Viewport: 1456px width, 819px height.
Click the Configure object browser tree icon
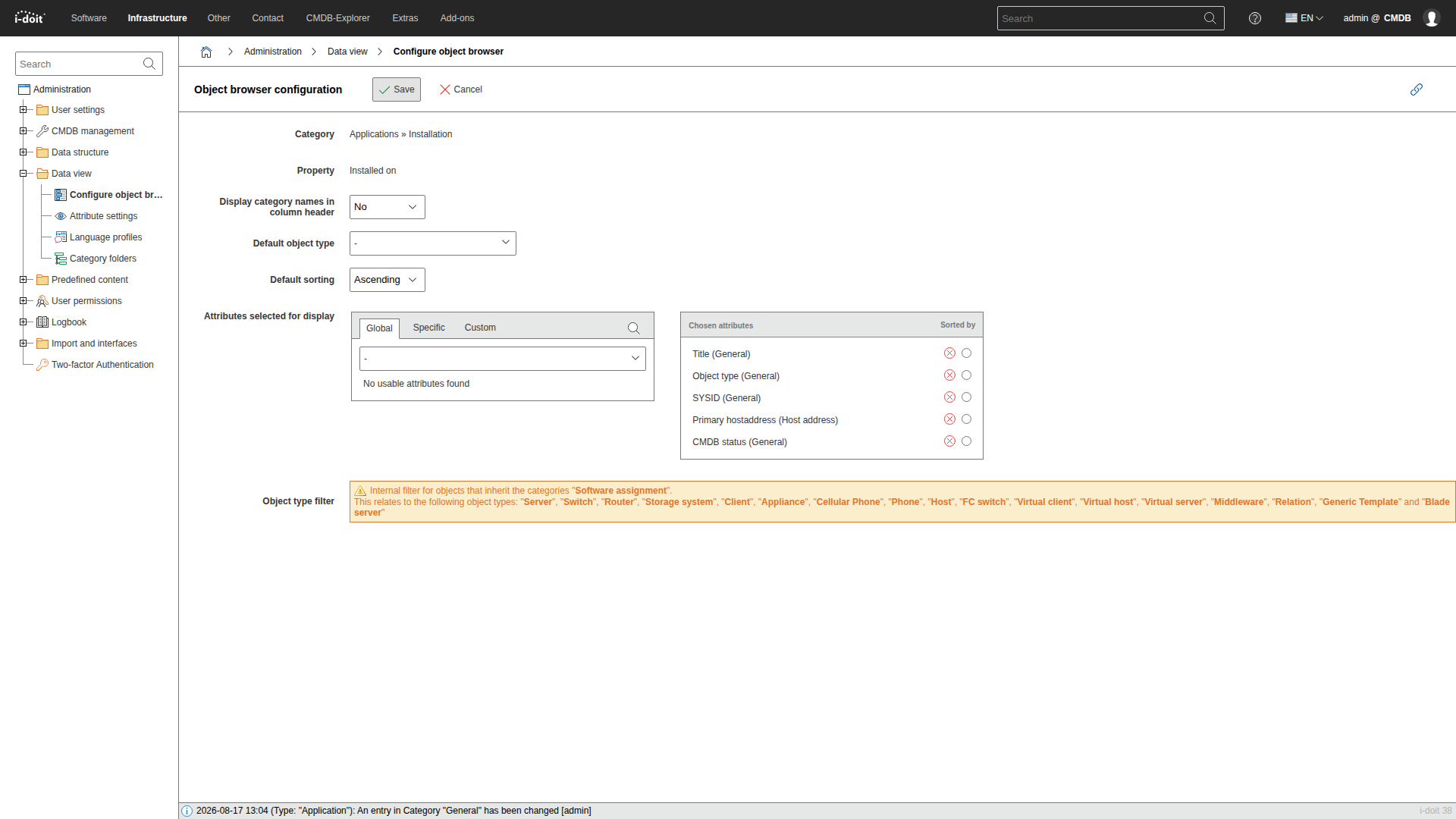(61, 195)
